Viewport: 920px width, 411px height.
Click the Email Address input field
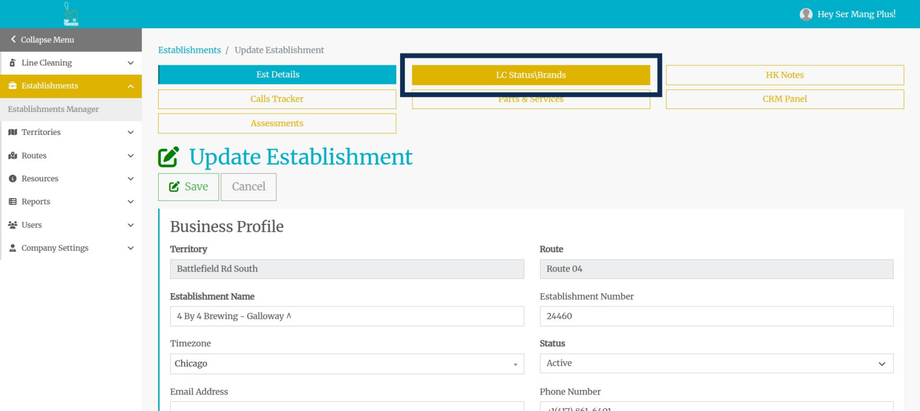pos(347,406)
